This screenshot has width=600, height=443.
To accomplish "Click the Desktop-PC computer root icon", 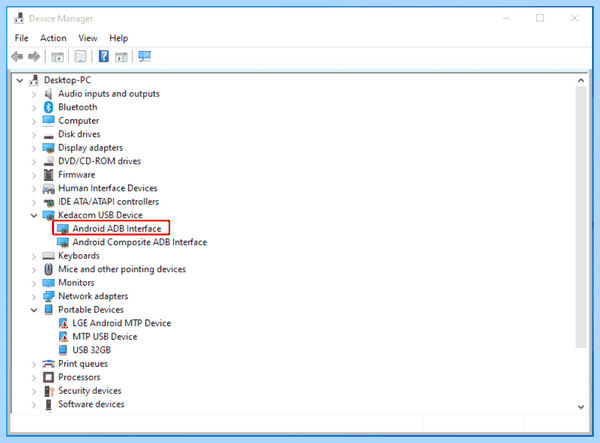I will click(34, 80).
